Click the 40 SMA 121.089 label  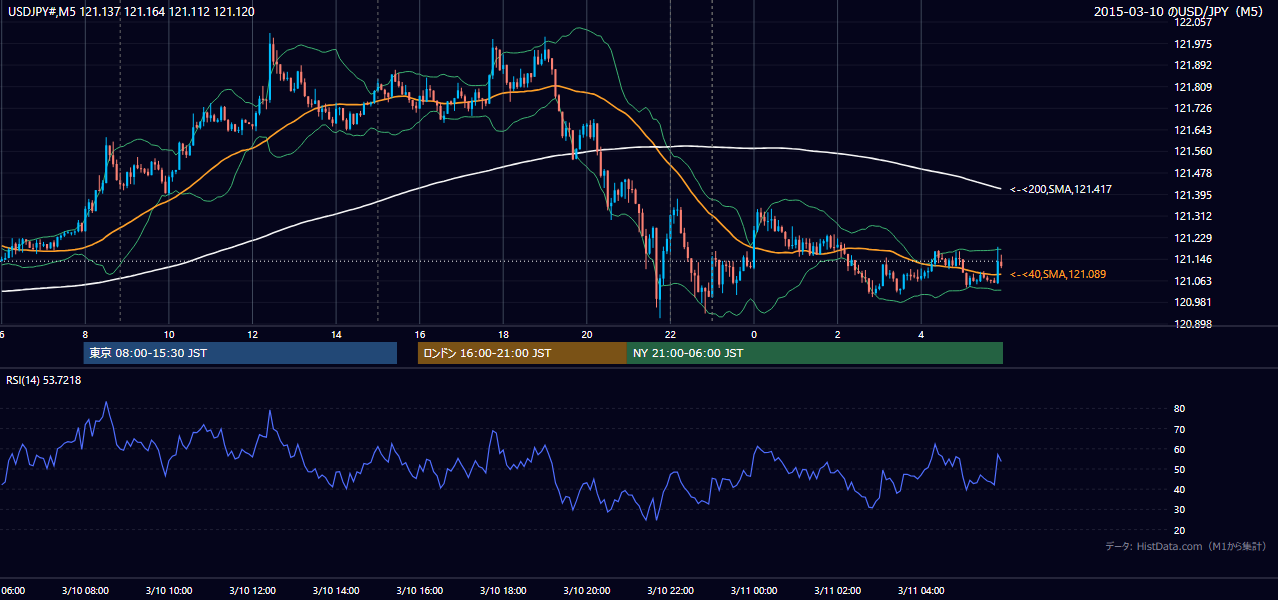pyautogui.click(x=1058, y=274)
